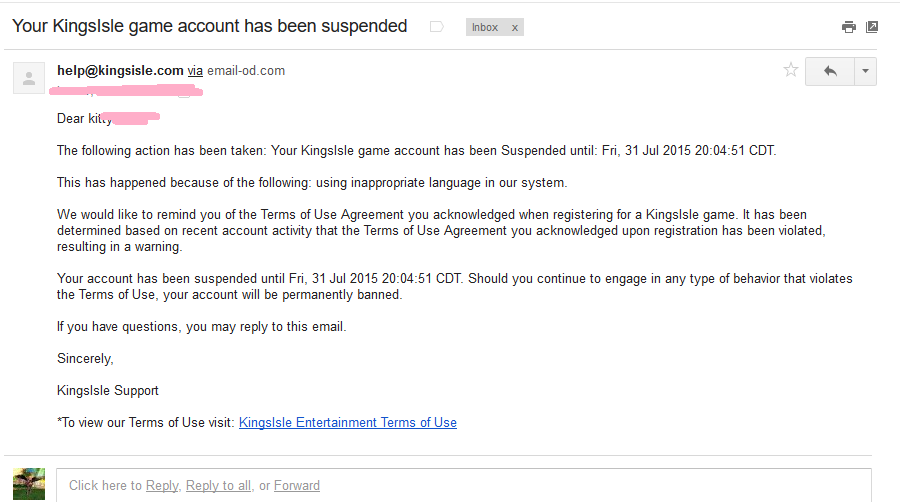Reply using the arrow button

(830, 71)
